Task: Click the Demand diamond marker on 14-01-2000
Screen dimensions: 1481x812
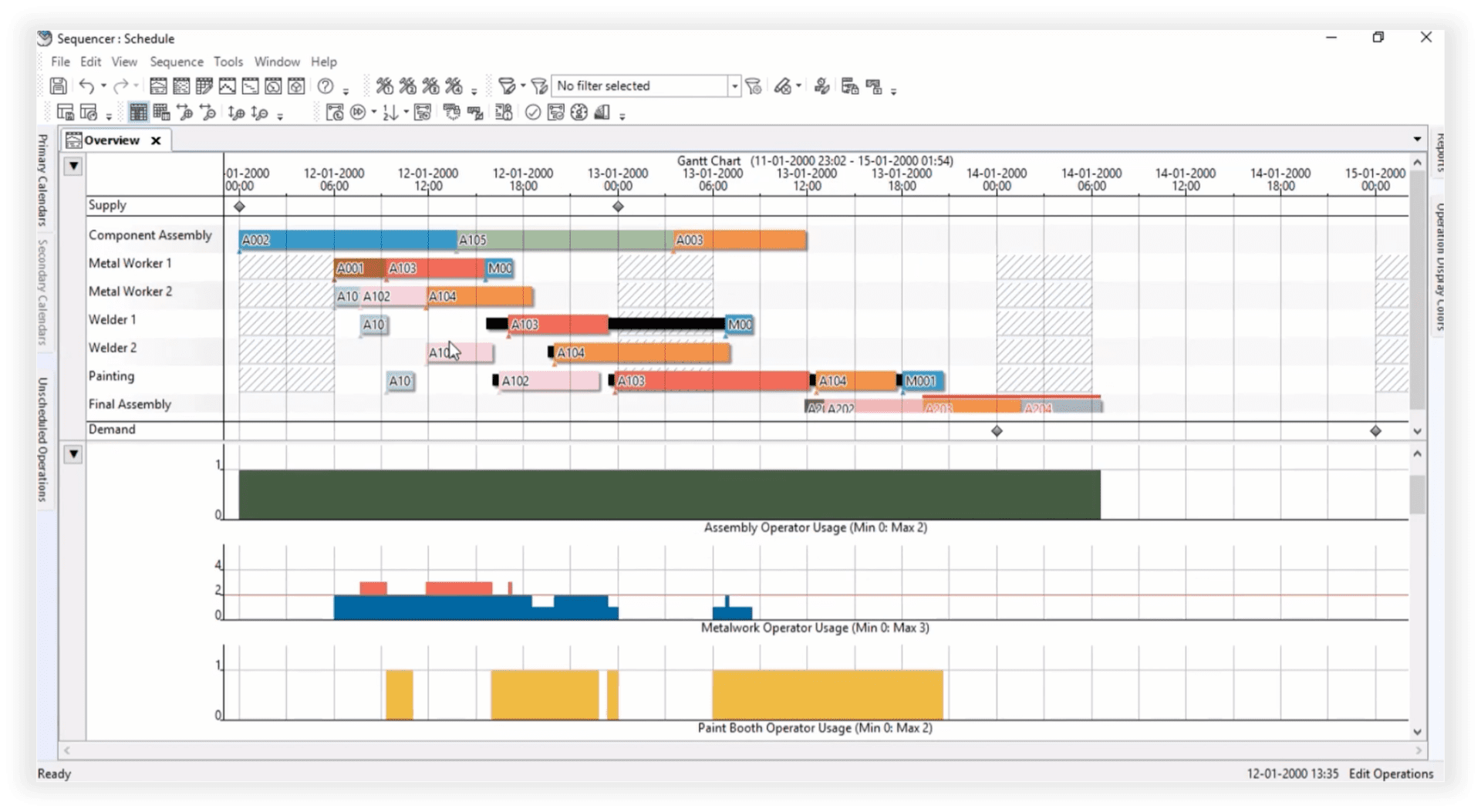Action: [997, 431]
